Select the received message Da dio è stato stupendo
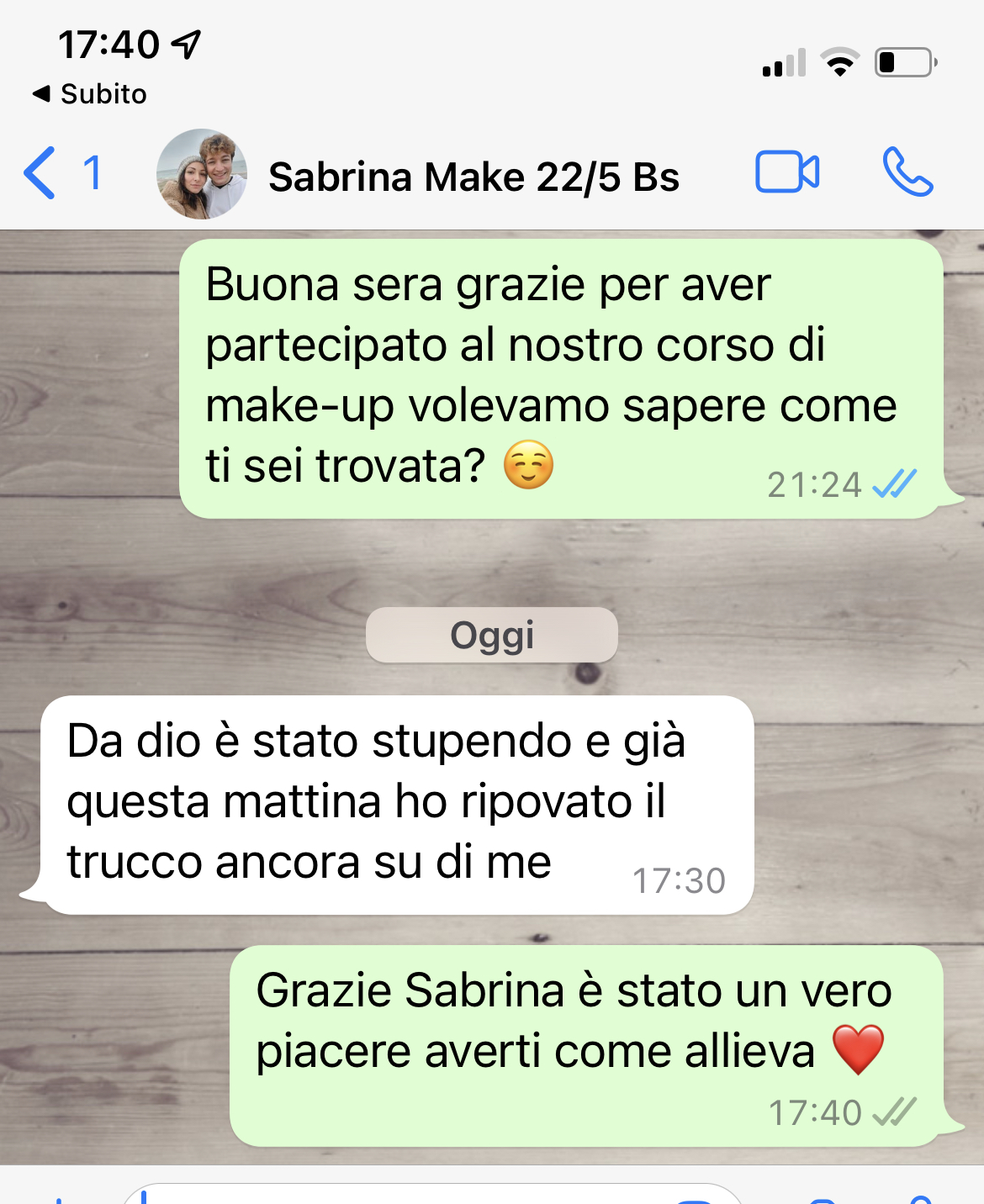Screen dimensions: 984x1204 397,805
